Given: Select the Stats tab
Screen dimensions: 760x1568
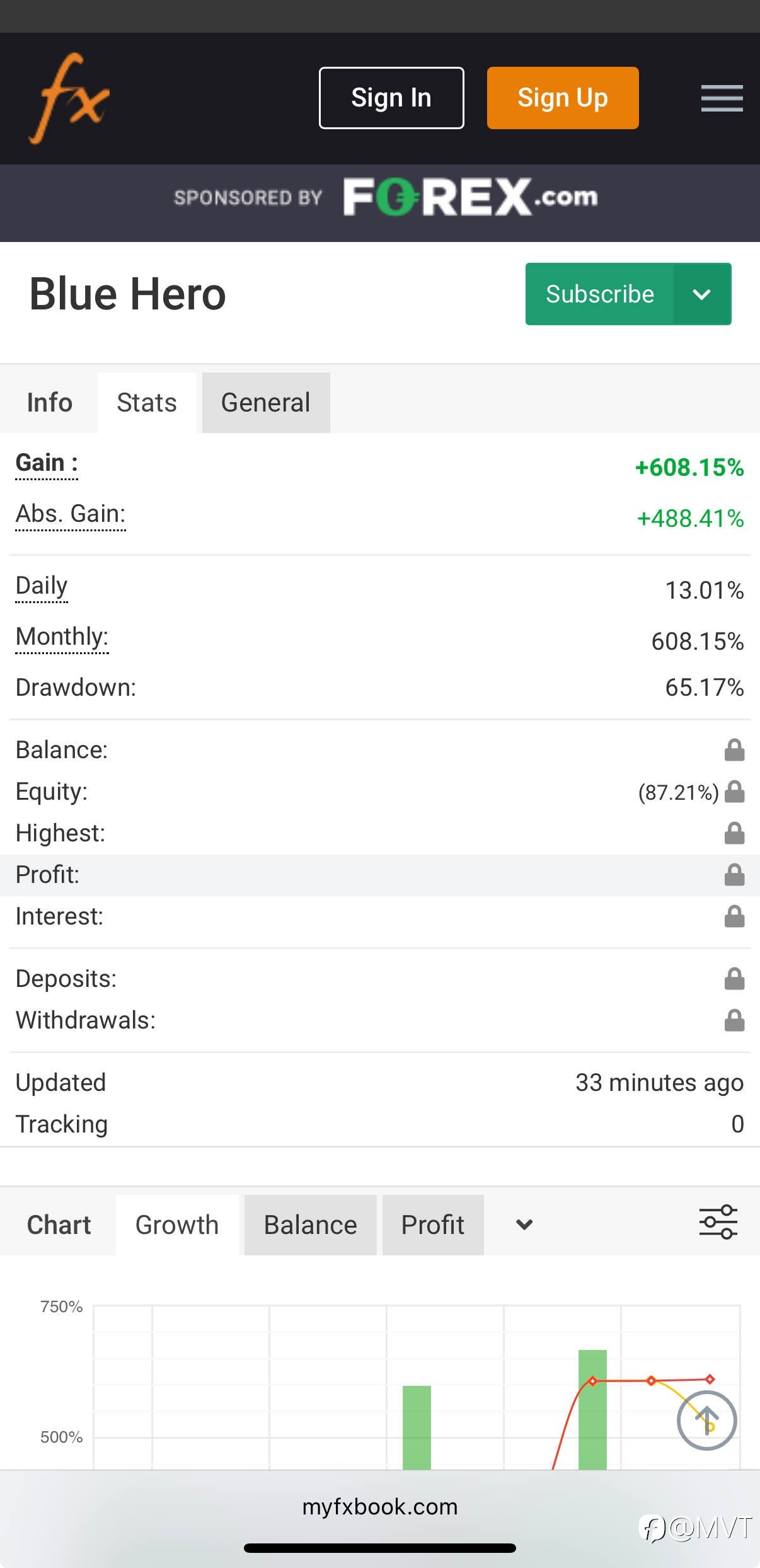Looking at the screenshot, I should coord(147,403).
